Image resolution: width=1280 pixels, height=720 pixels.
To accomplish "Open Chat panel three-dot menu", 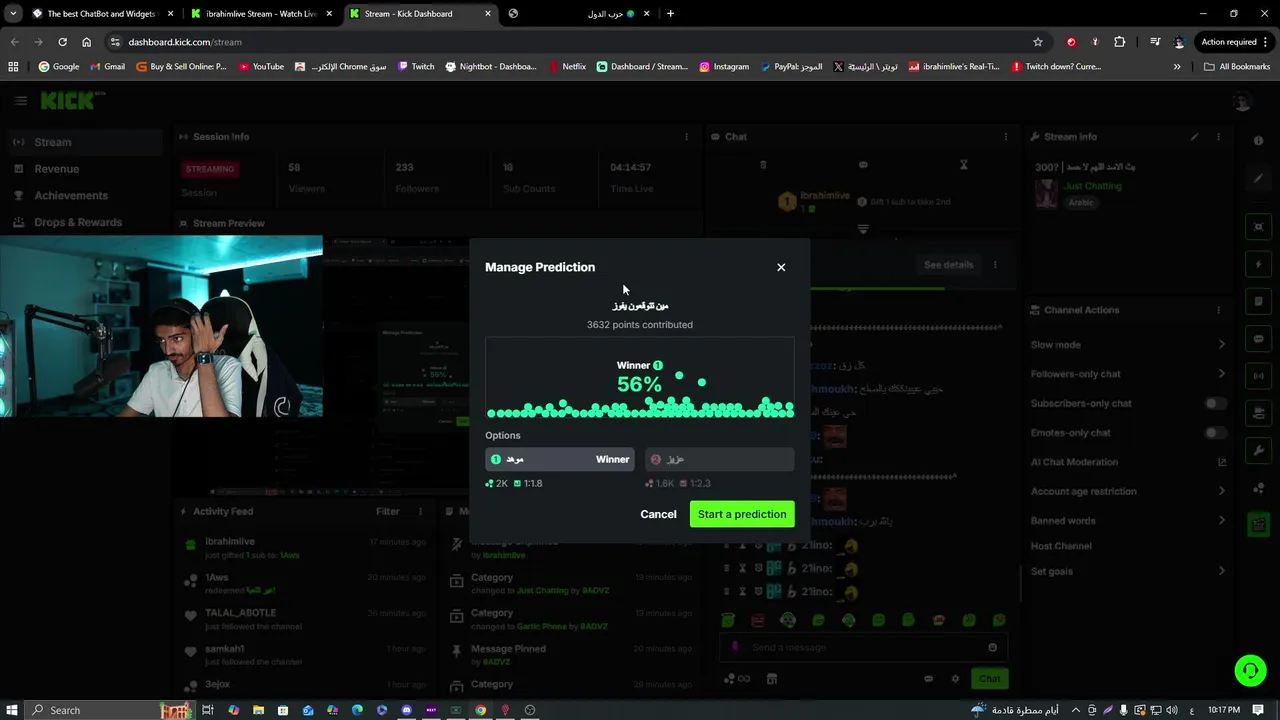I will pos(1005,137).
